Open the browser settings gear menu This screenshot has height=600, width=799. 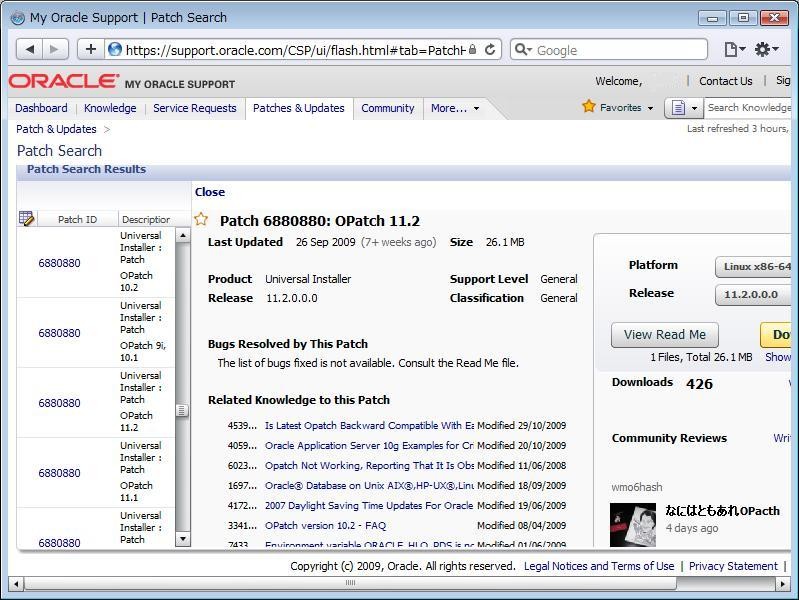pyautogui.click(x=766, y=49)
